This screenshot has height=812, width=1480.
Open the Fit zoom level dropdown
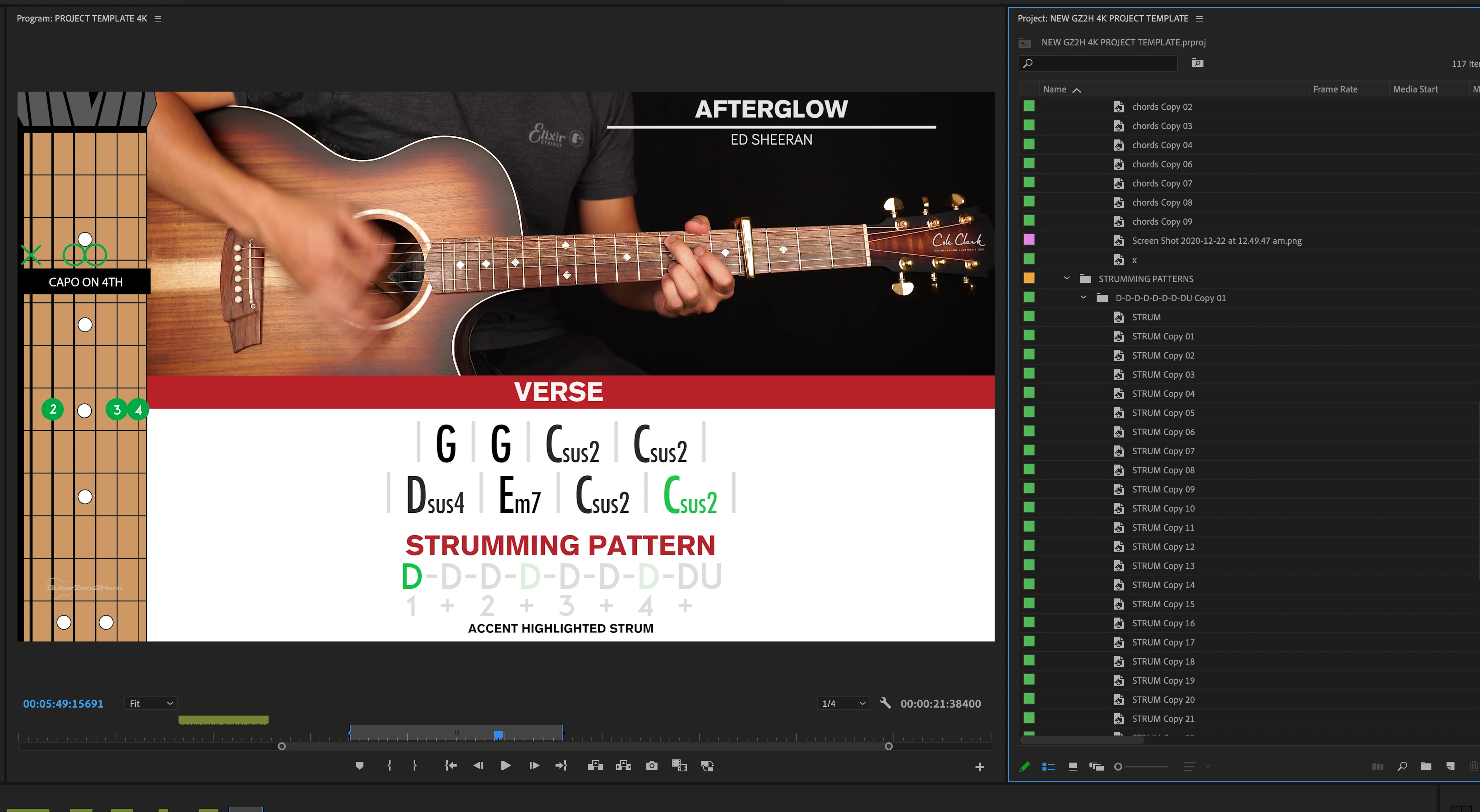151,704
